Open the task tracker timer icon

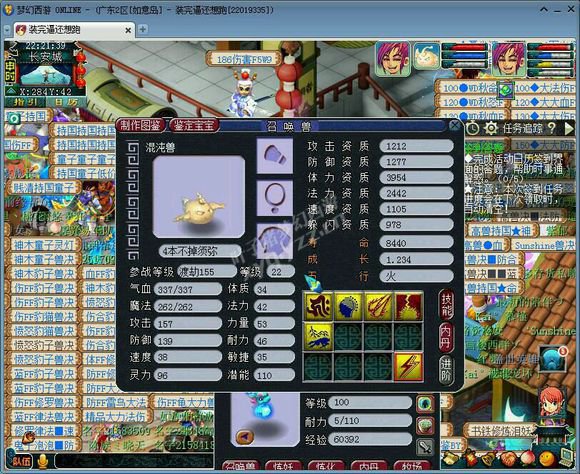click(472, 128)
